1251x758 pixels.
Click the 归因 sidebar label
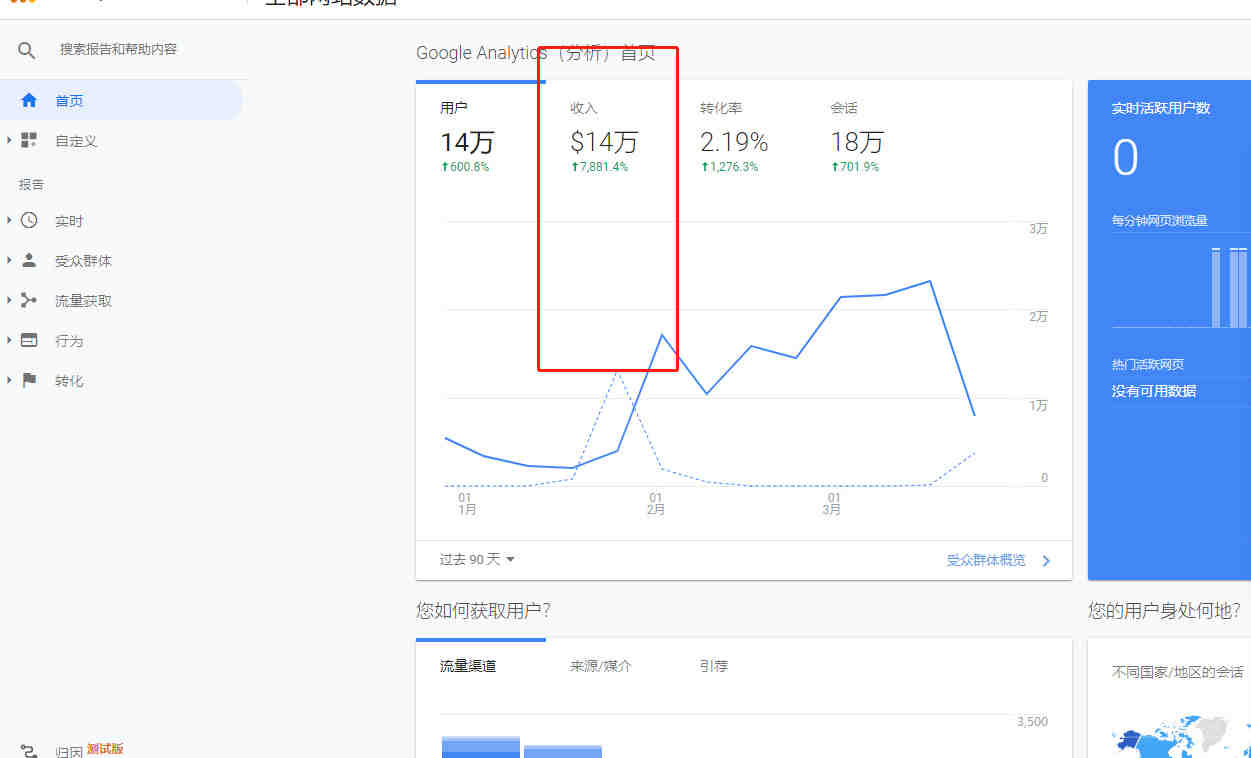click(68, 752)
